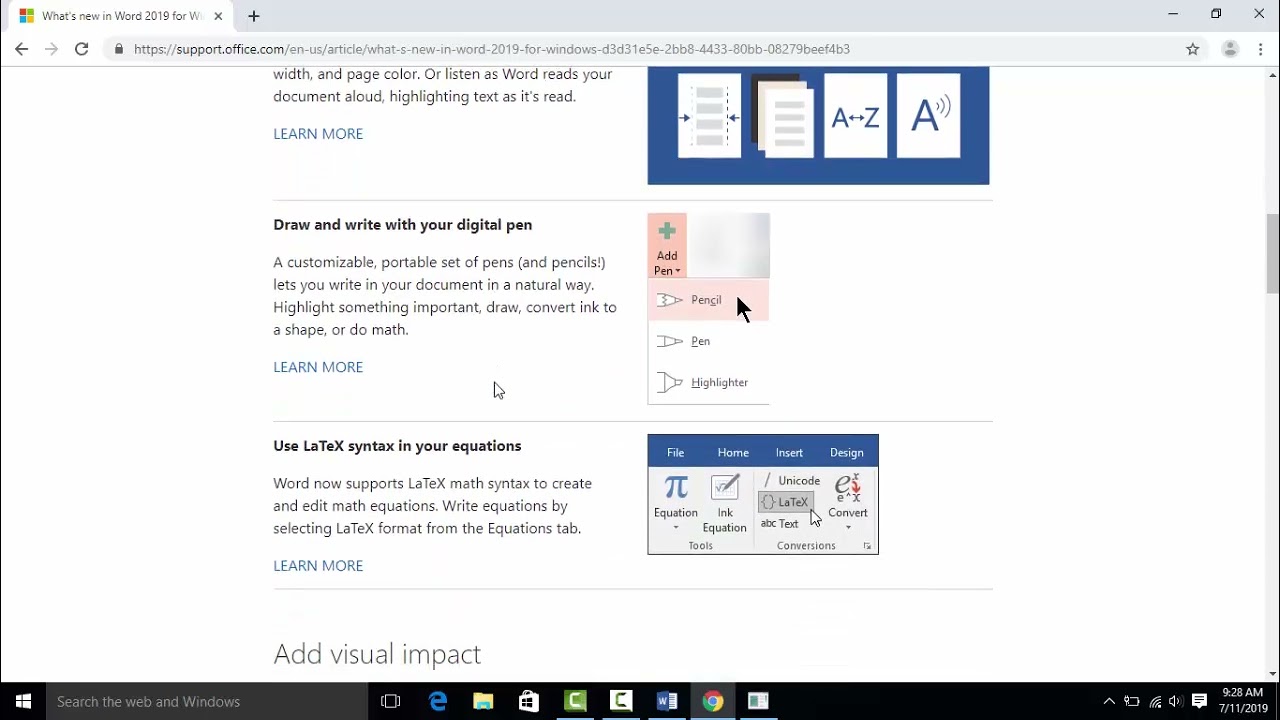Image resolution: width=1280 pixels, height=720 pixels.
Task: Open Task View from the taskbar
Action: [x=391, y=701]
